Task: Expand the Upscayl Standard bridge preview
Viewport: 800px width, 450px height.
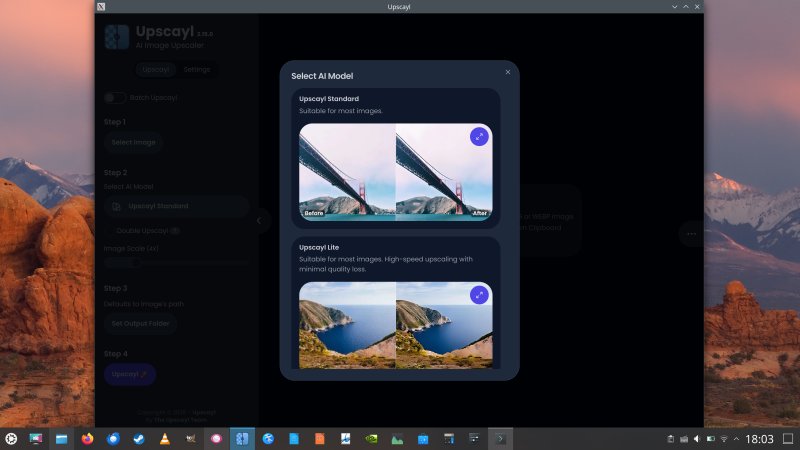Action: pyautogui.click(x=479, y=137)
